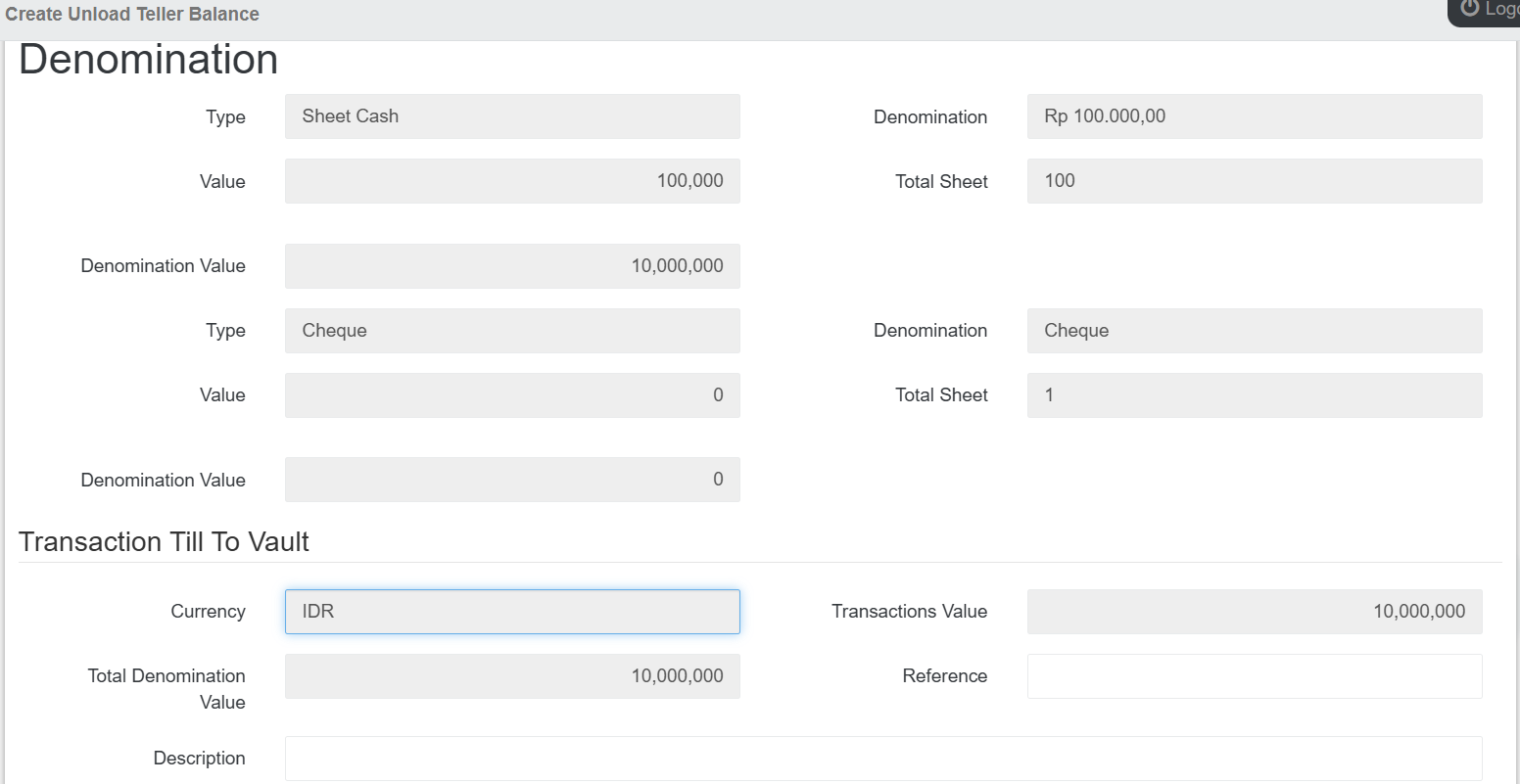1520x784 pixels.
Task: Click the Cheque Denomination field
Action: (x=1254, y=331)
